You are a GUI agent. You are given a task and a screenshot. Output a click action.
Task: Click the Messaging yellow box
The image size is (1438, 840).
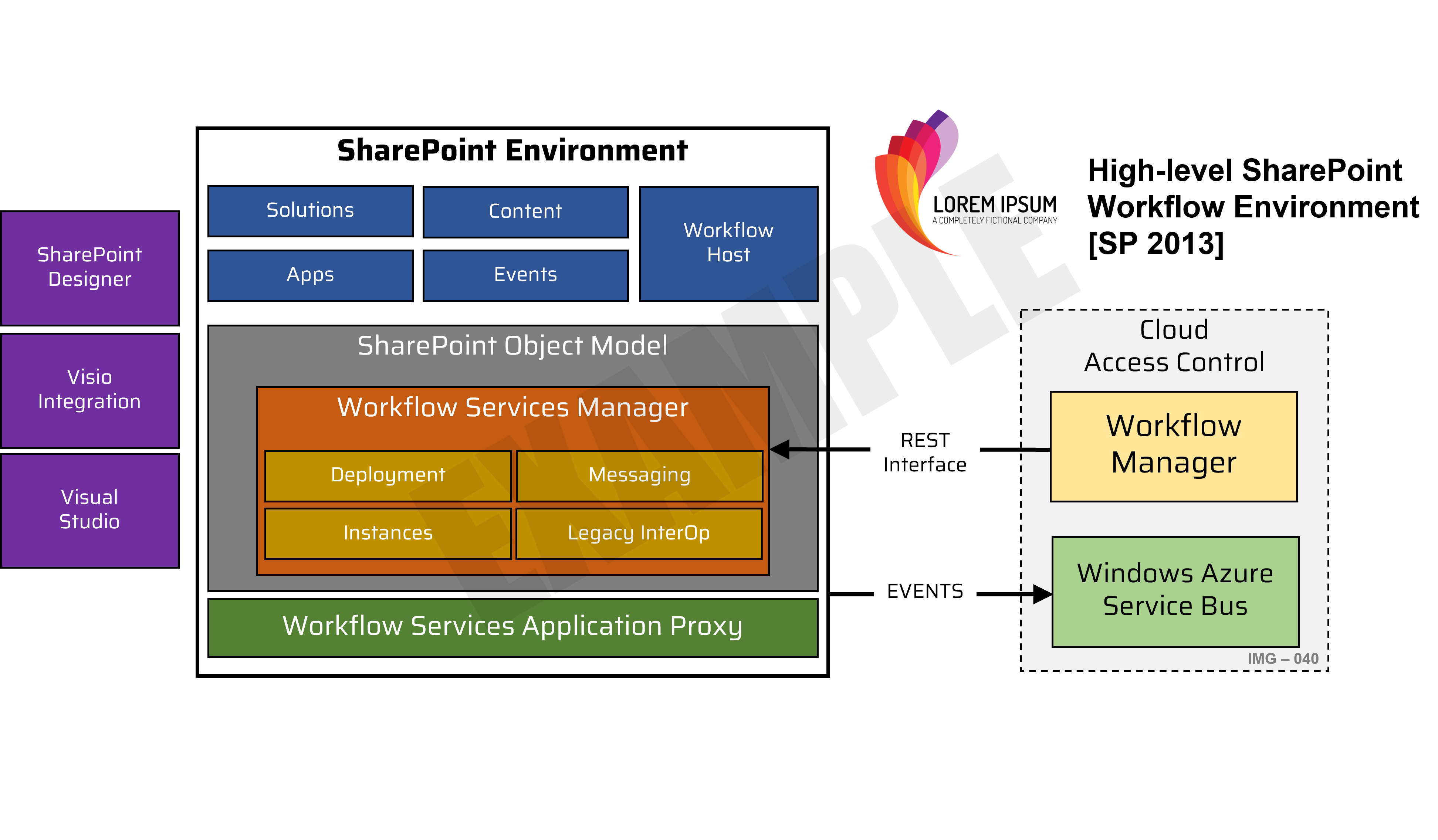pos(639,475)
